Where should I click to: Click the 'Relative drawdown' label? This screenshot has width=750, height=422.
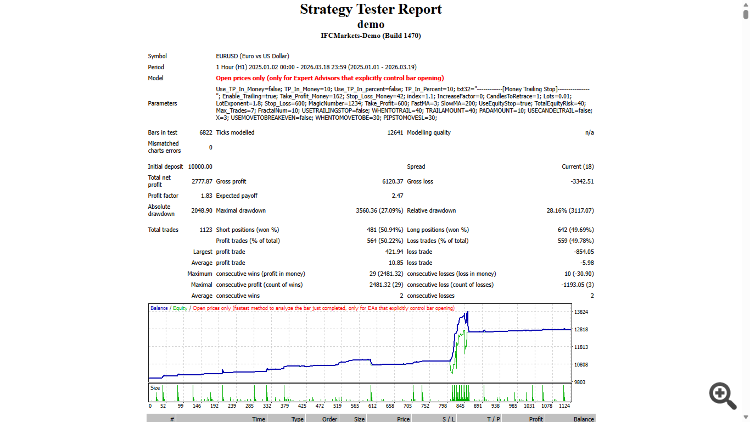(431, 211)
